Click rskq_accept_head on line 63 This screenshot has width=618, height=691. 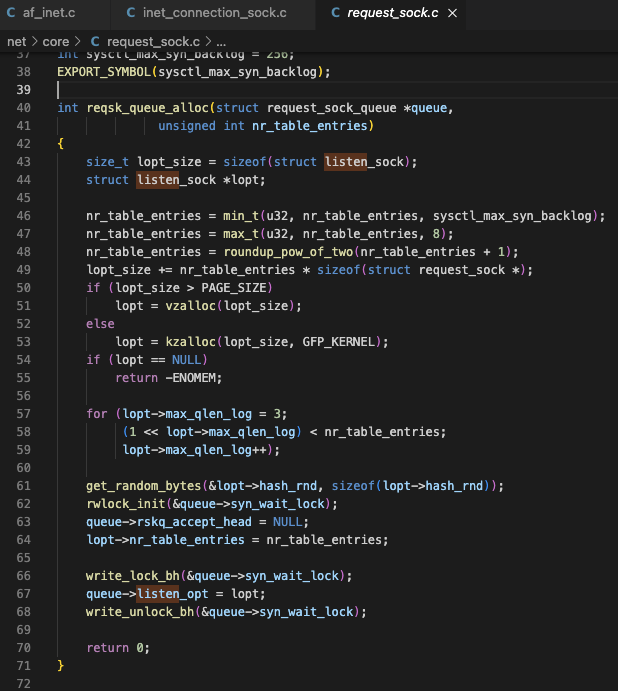(x=194, y=522)
